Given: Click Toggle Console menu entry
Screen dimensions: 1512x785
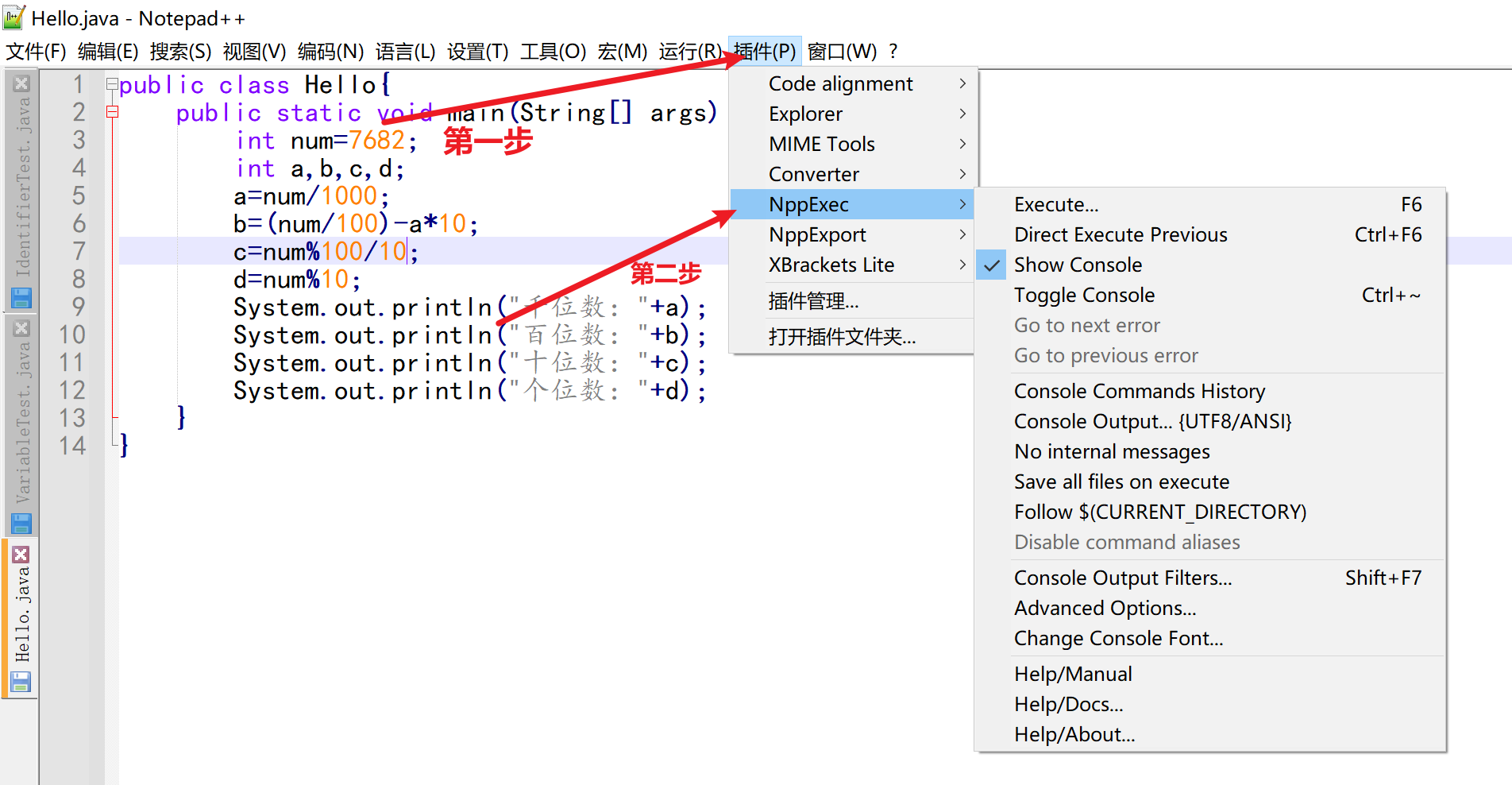Looking at the screenshot, I should [1210, 295].
